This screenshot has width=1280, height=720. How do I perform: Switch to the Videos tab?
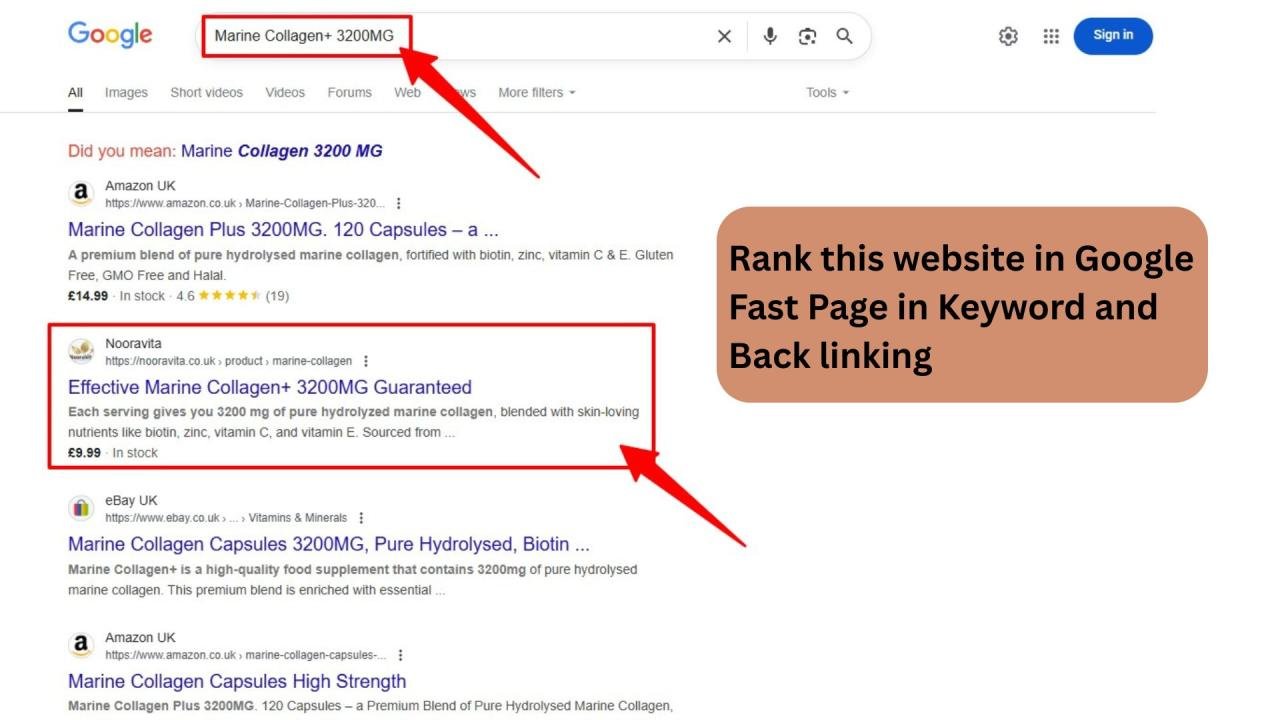point(285,93)
